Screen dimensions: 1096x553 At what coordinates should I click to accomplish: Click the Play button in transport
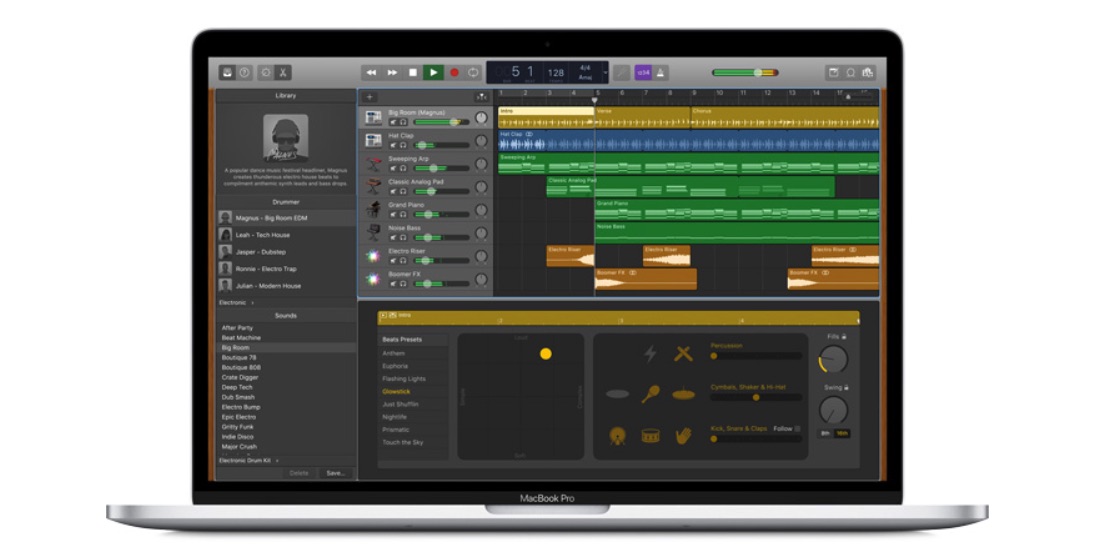pos(433,73)
